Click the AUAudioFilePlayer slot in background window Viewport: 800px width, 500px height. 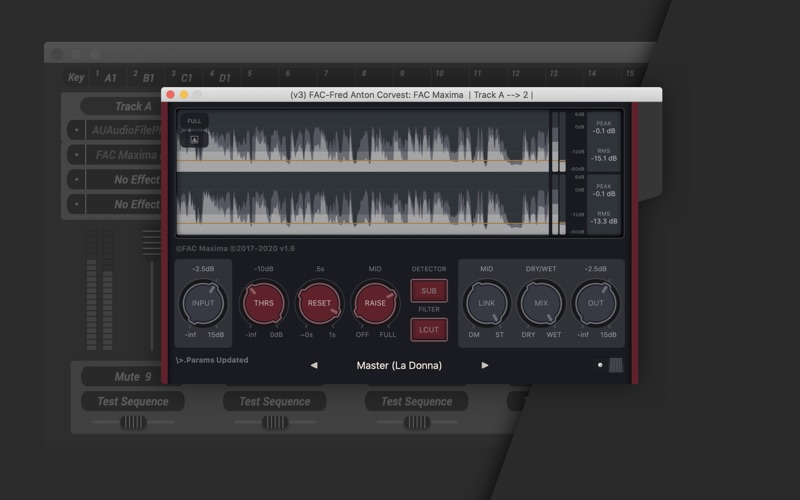click(123, 130)
